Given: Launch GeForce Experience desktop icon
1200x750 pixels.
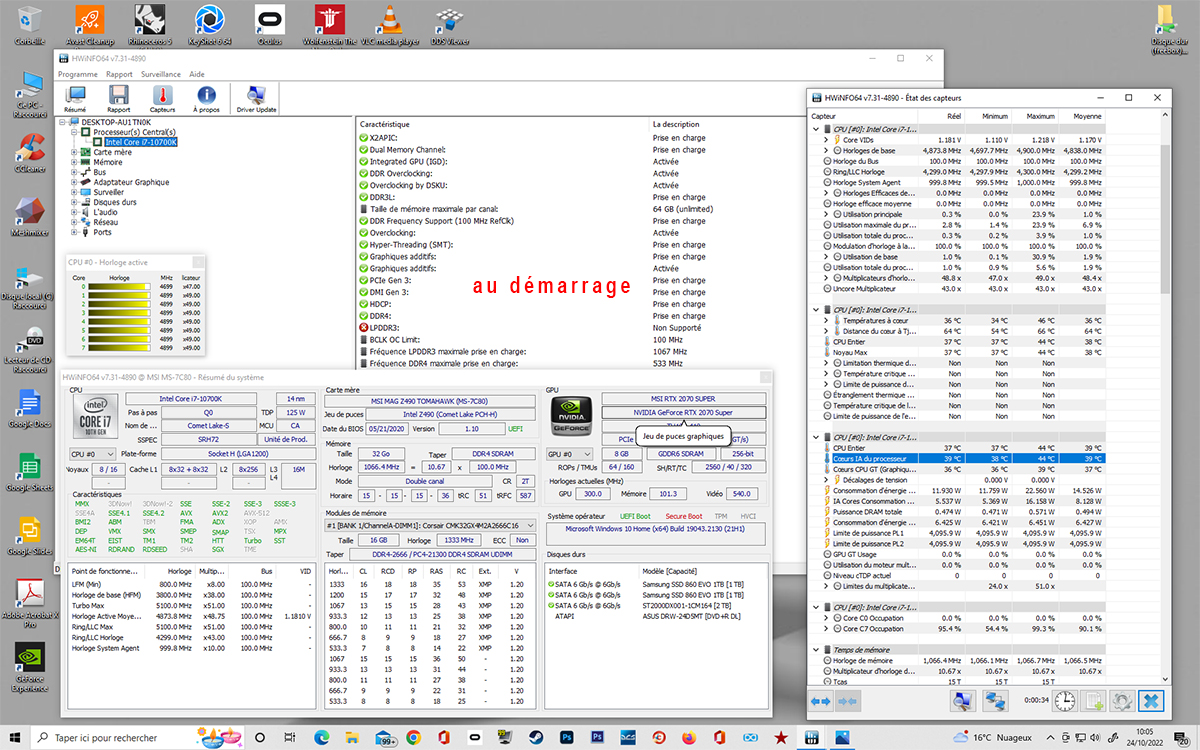Looking at the screenshot, I should [31, 668].
